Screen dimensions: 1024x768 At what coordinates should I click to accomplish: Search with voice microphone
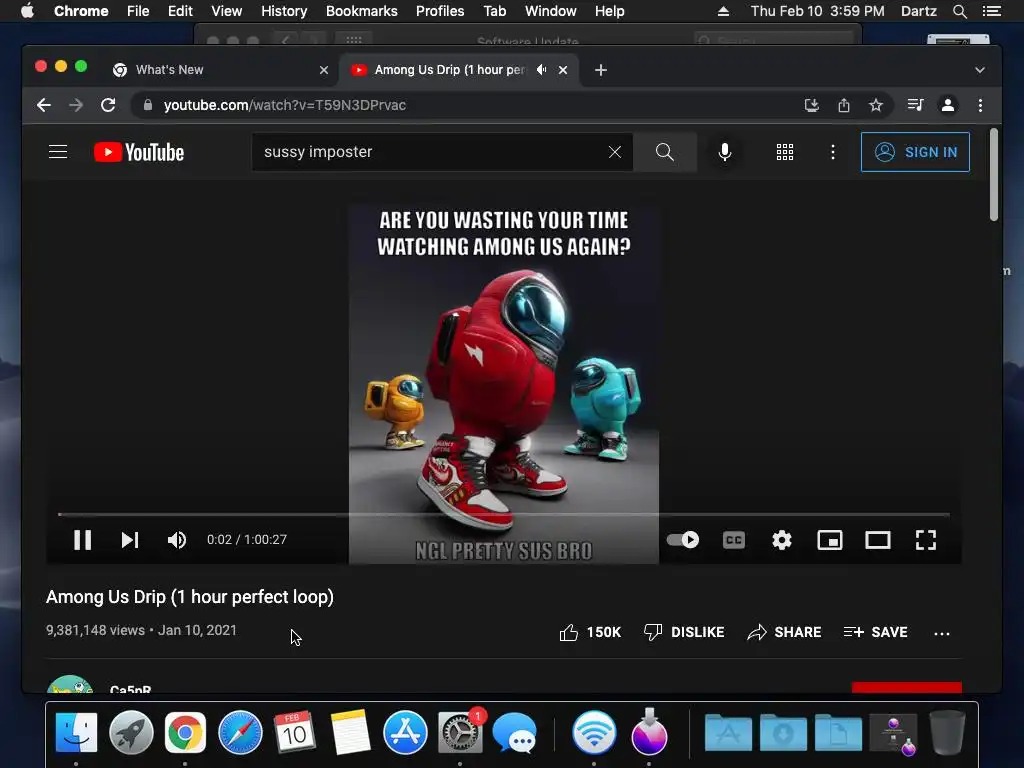coord(725,152)
